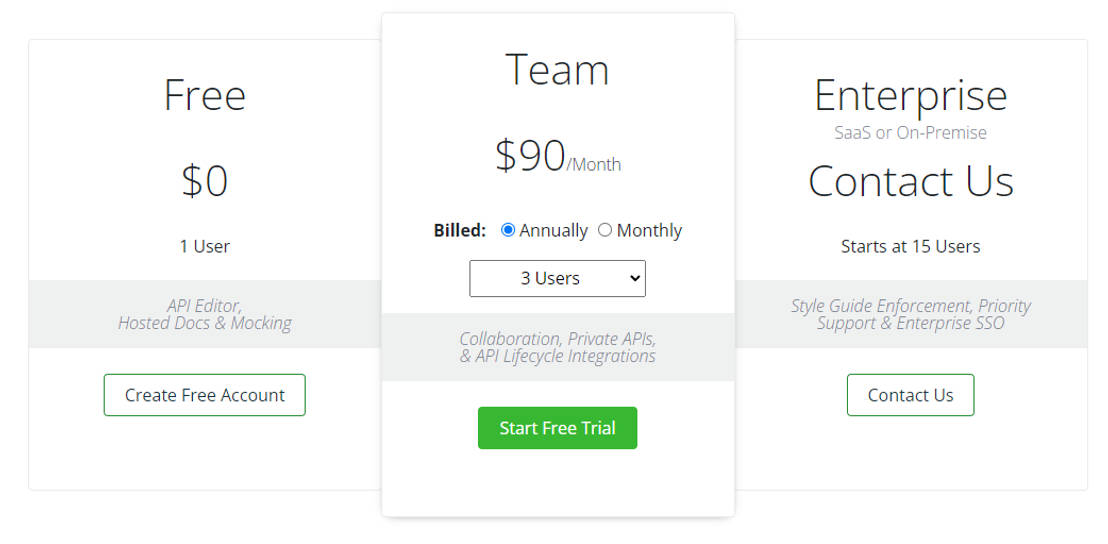This screenshot has width=1108, height=544.
Task: Click the Starts at 15 Users text
Action: 910,246
